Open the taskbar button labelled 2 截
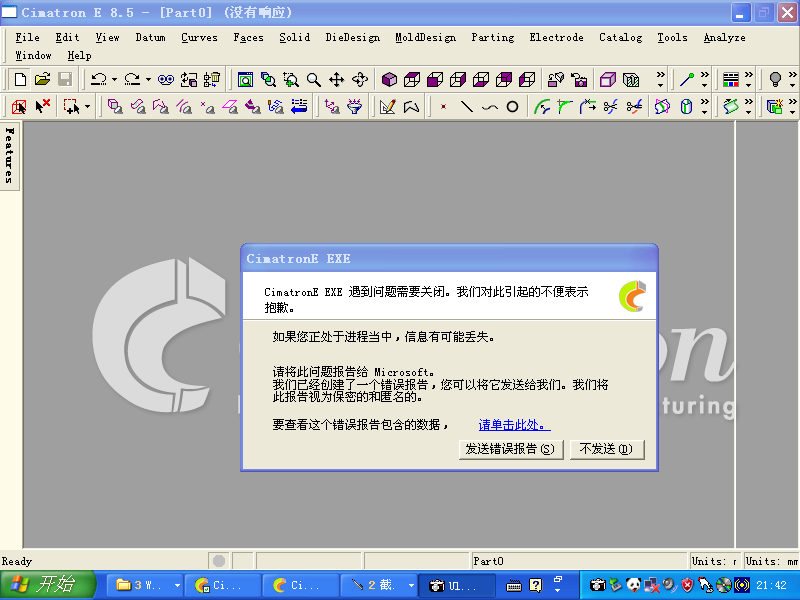Screen dimensions: 800x600 click(x=380, y=585)
